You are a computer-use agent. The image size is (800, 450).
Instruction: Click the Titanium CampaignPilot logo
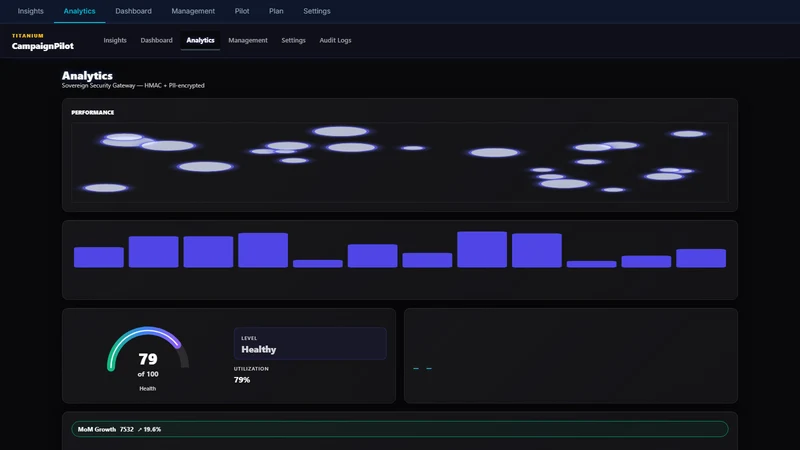(x=42, y=42)
